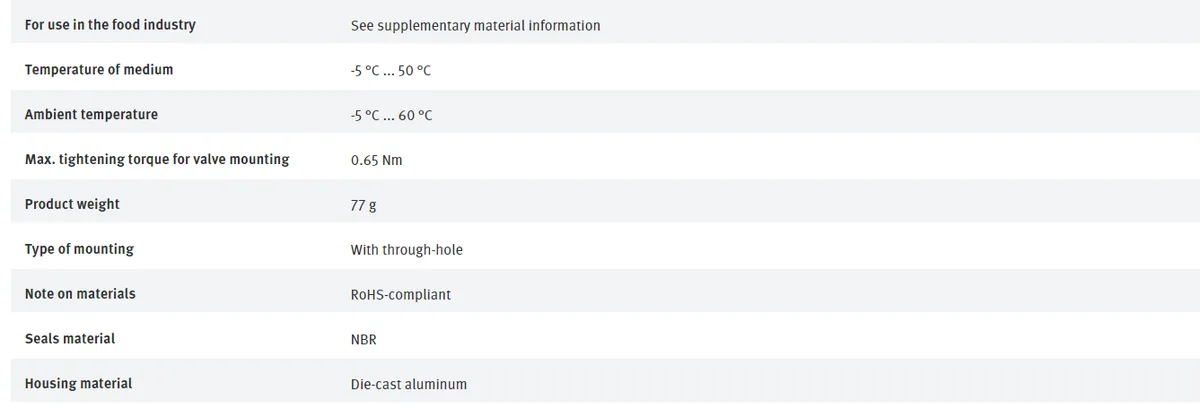The width and height of the screenshot is (1200, 417).
Task: Select 'See supplementary material information' text
Action: point(476,25)
